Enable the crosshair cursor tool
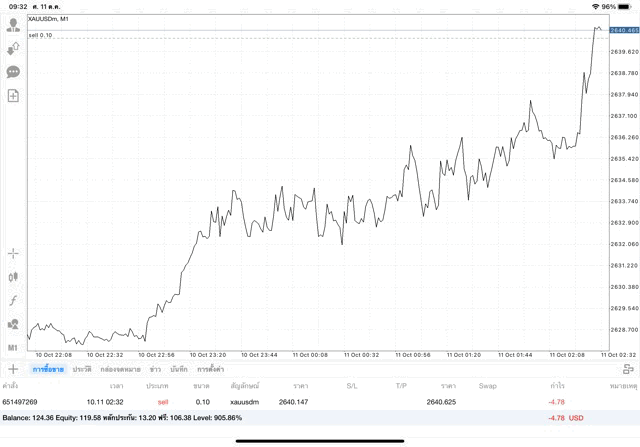 (13, 254)
